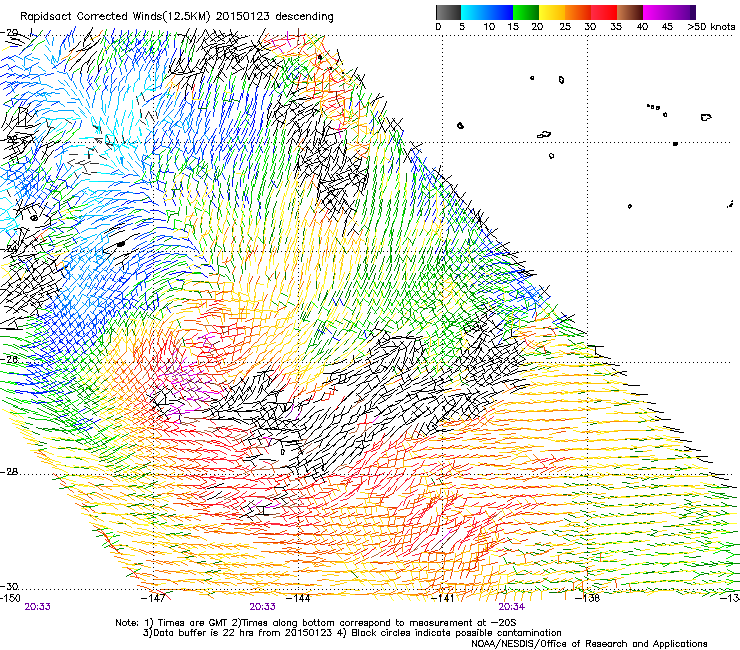The image size is (740, 650).
Task: Click the brown 35-40 knots legend swatch
Action: click(630, 12)
